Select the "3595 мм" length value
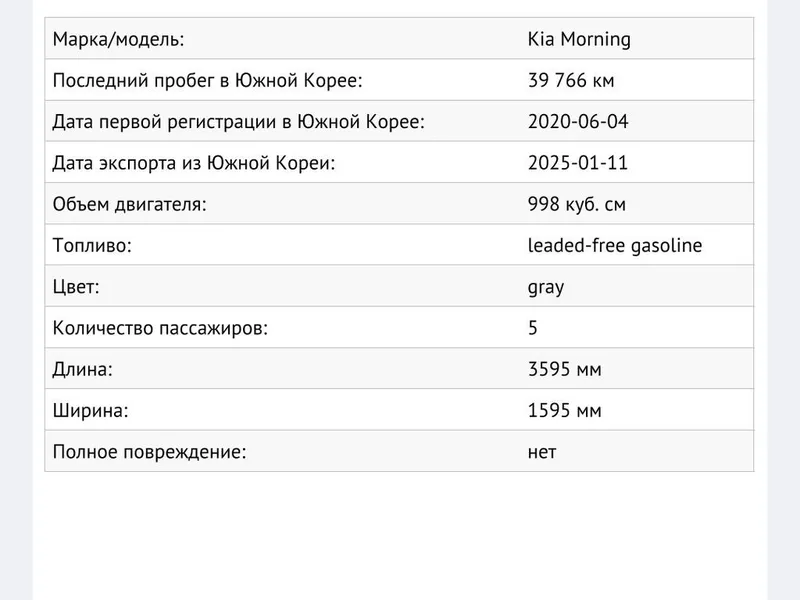The width and height of the screenshot is (800, 600). coord(565,369)
